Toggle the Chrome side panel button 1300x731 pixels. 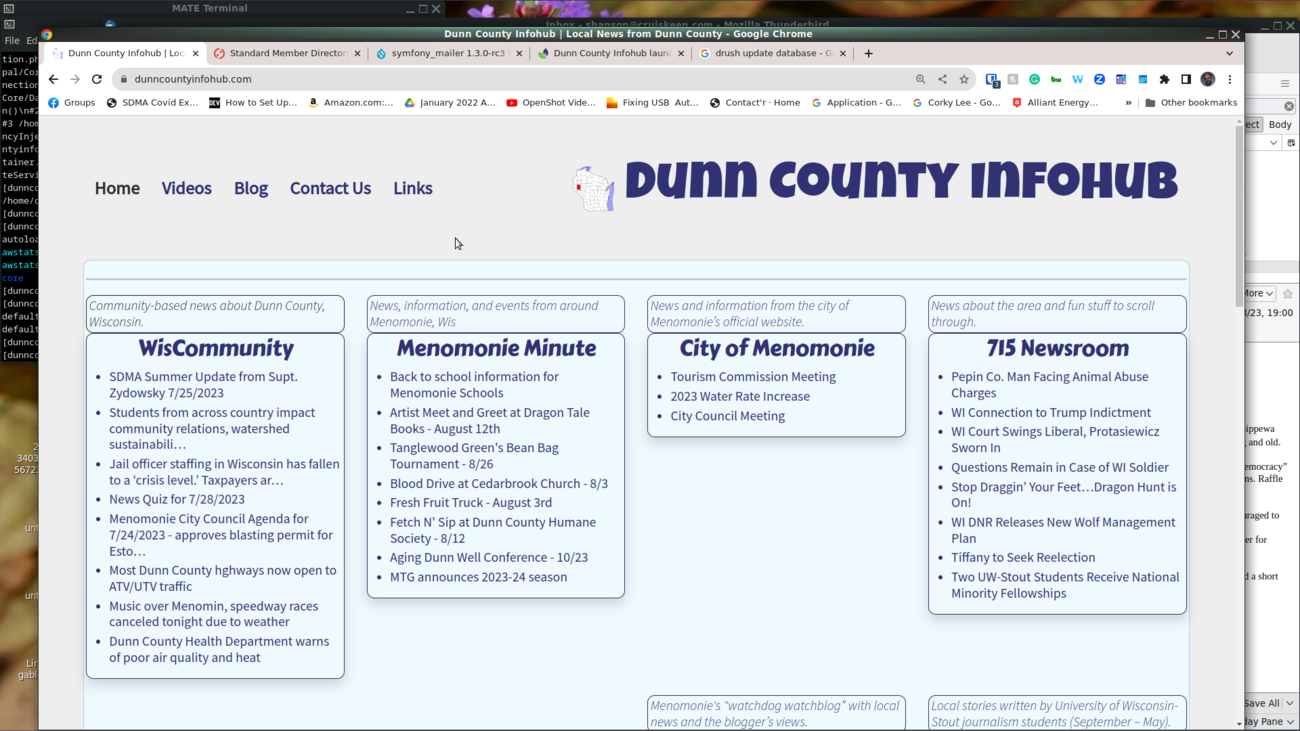[1186, 79]
